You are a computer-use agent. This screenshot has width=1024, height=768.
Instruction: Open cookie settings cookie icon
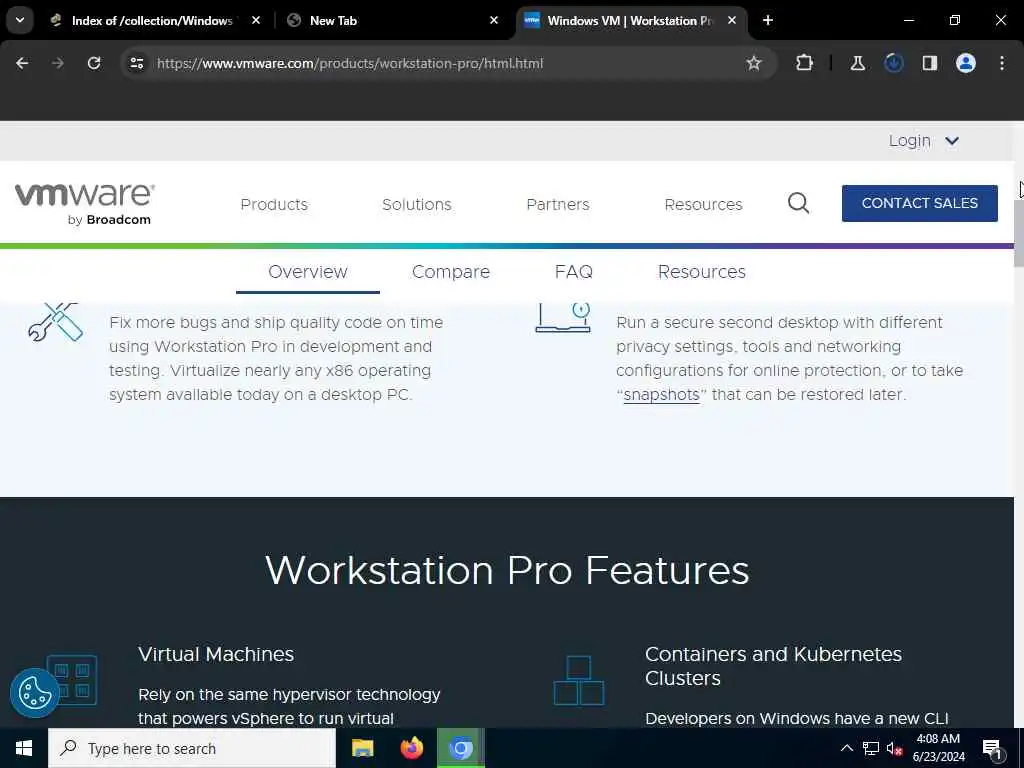click(35, 693)
